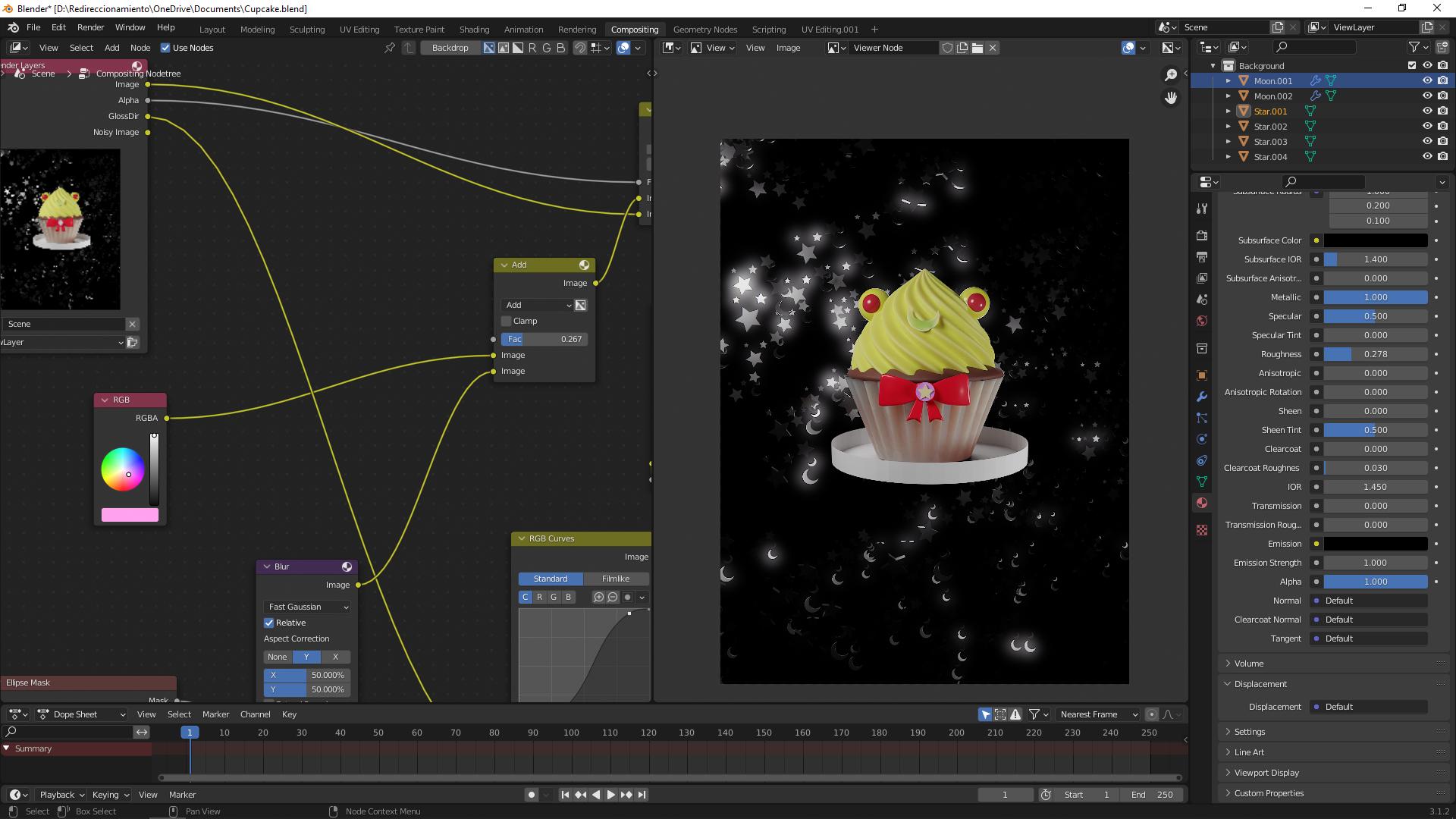
Task: Open the Object Constraints properties tab
Action: point(1202,460)
